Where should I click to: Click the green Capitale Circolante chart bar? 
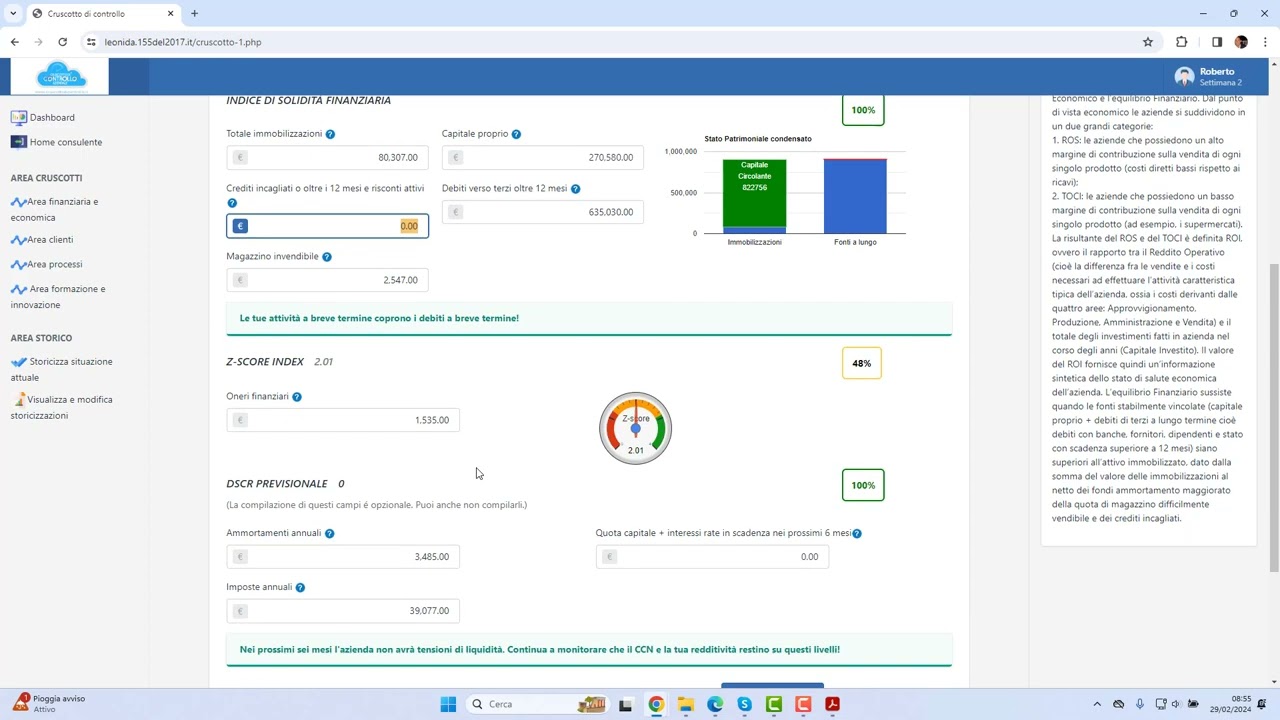[x=754, y=192]
